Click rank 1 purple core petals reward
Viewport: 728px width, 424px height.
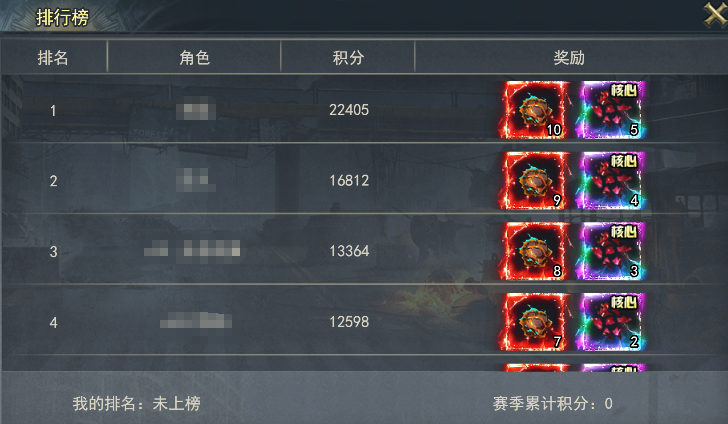(611, 110)
